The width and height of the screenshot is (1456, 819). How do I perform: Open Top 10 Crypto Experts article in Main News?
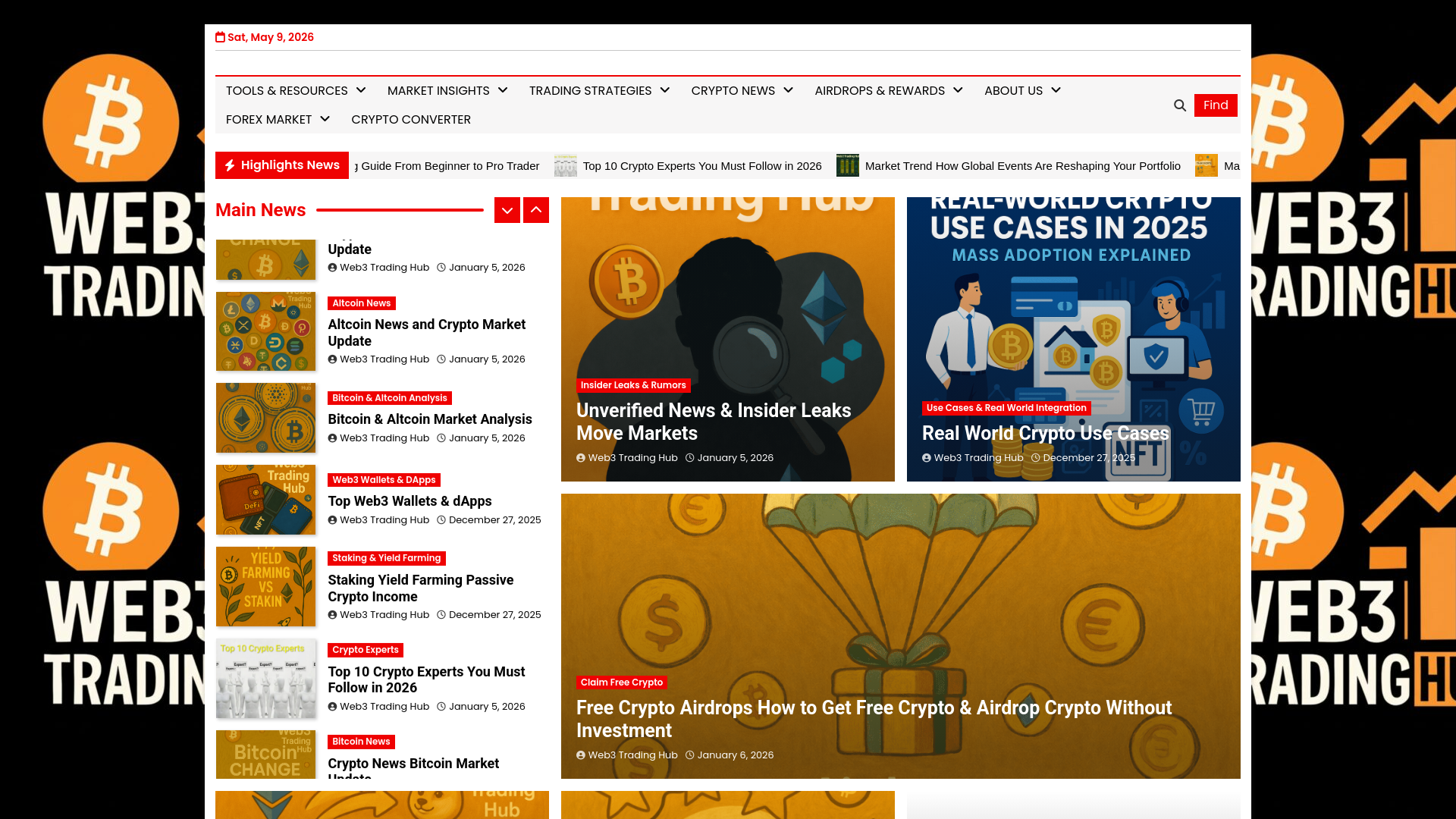426,680
